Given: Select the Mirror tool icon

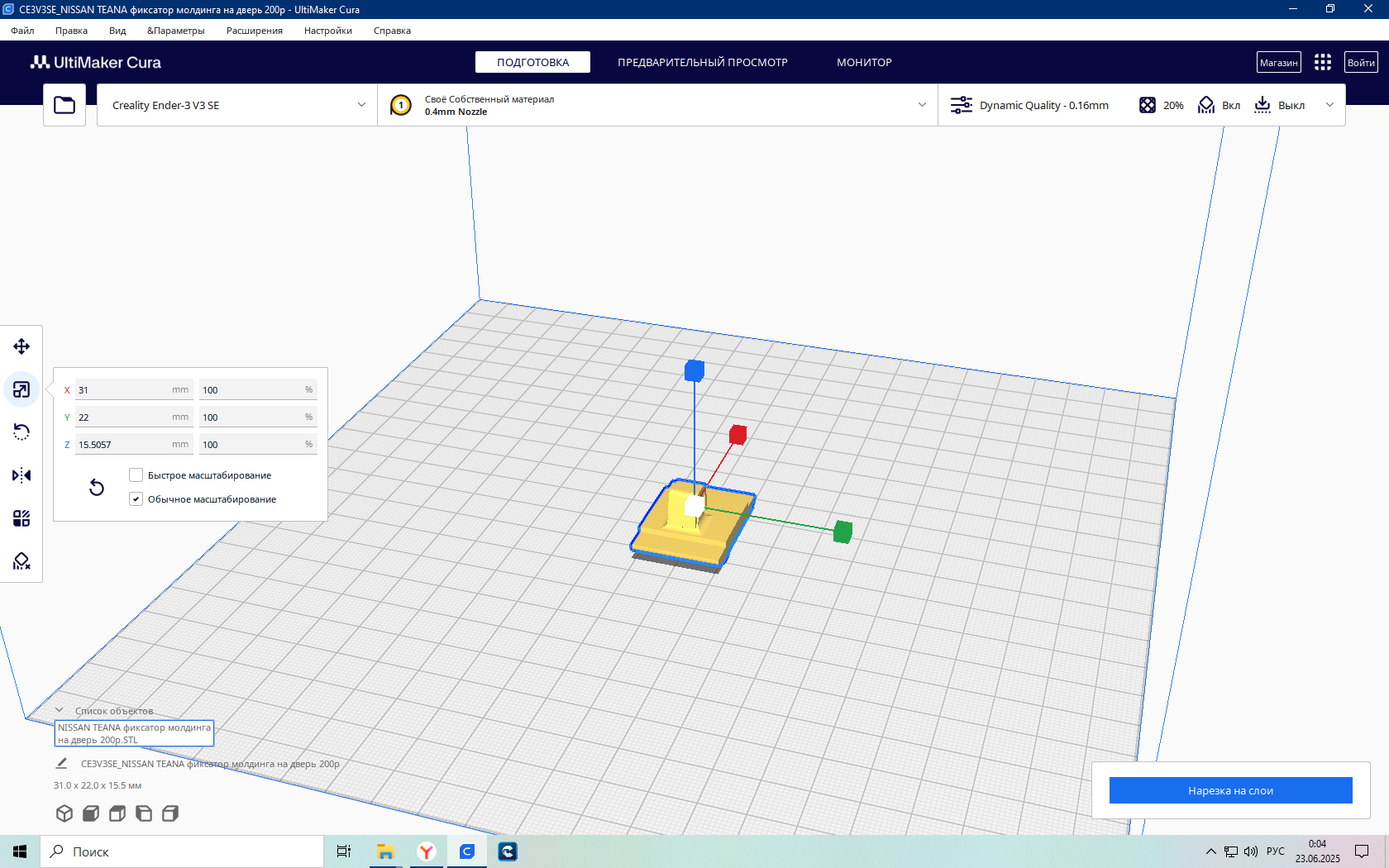Looking at the screenshot, I should (x=21, y=475).
